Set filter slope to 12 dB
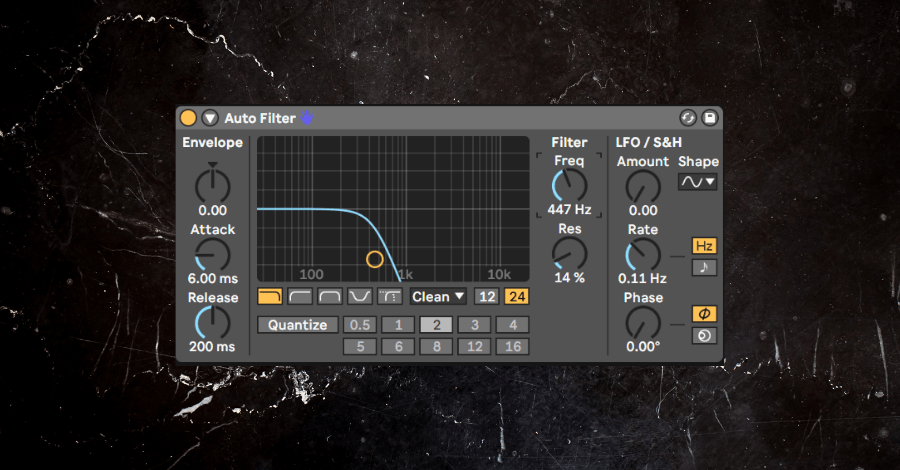This screenshot has width=900, height=470. coord(487,297)
